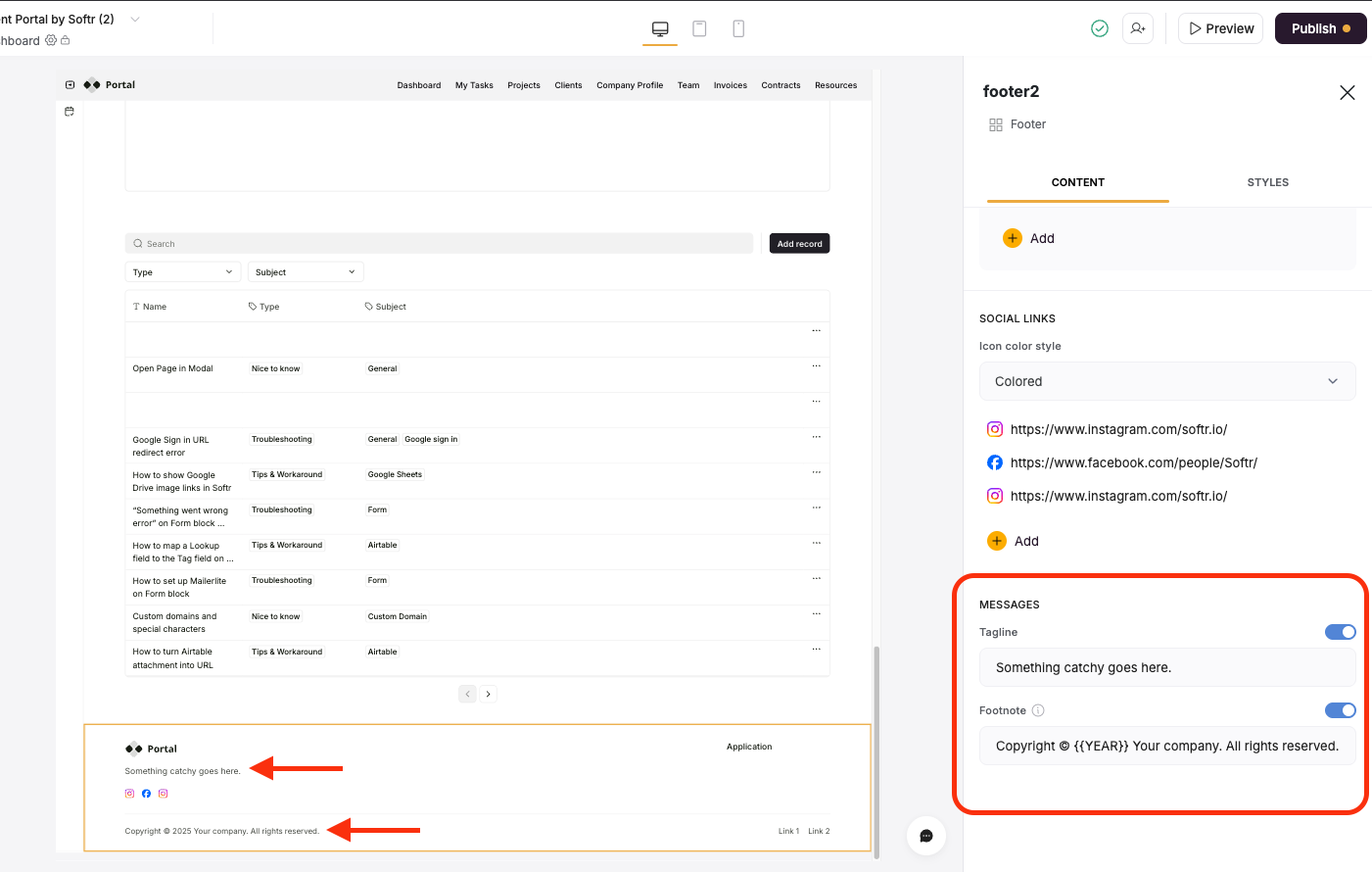Screen dimensions: 1372x872
Task: Go to next table page arrow
Action: 488,694
